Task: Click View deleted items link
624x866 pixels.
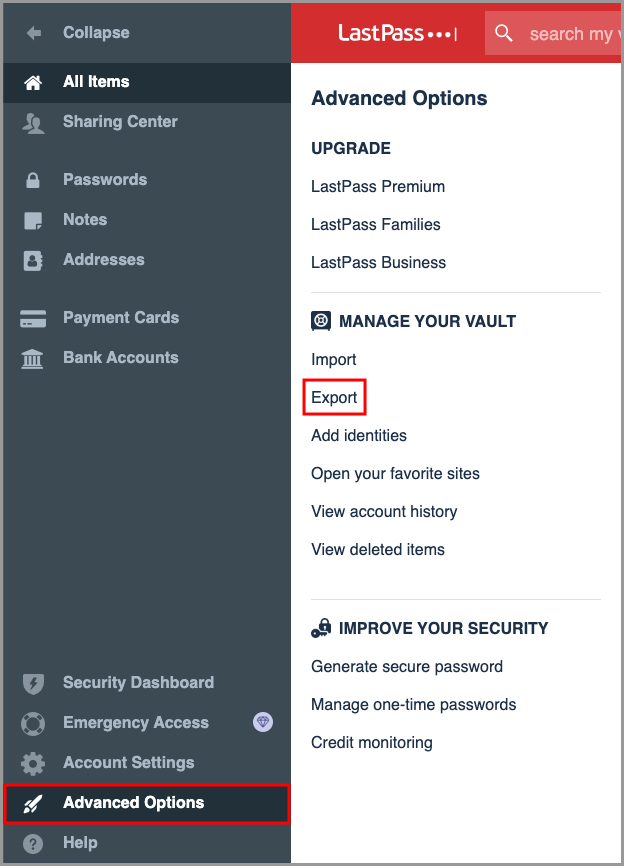Action: click(378, 550)
